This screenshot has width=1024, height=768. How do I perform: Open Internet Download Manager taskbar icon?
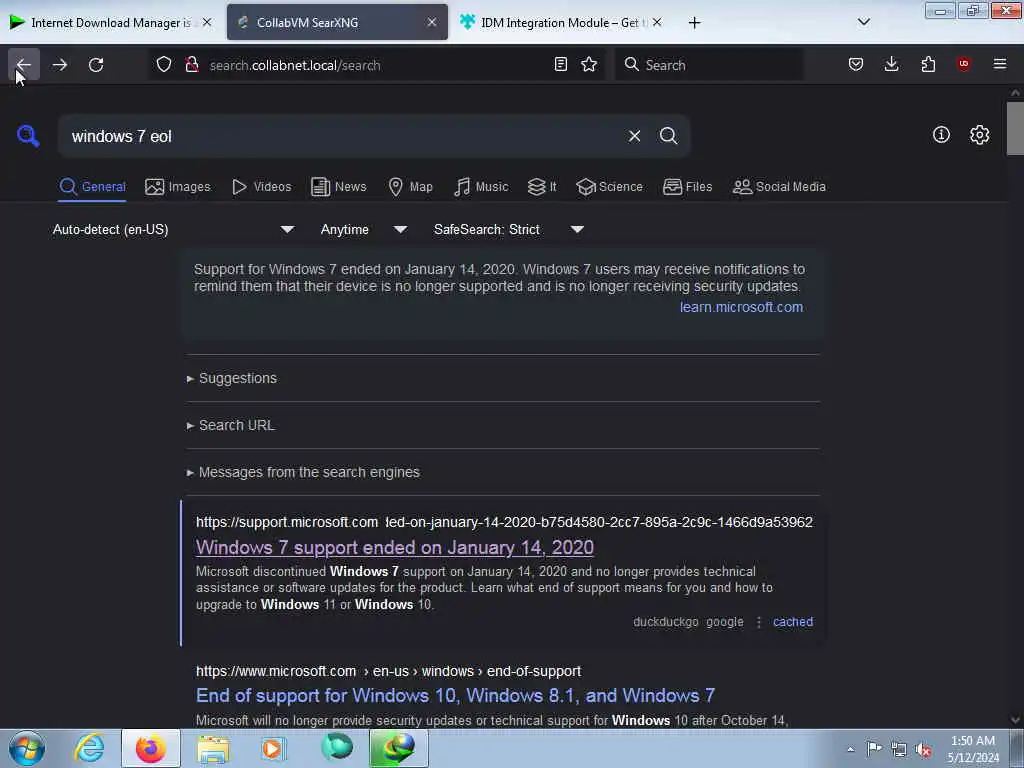[x=399, y=748]
